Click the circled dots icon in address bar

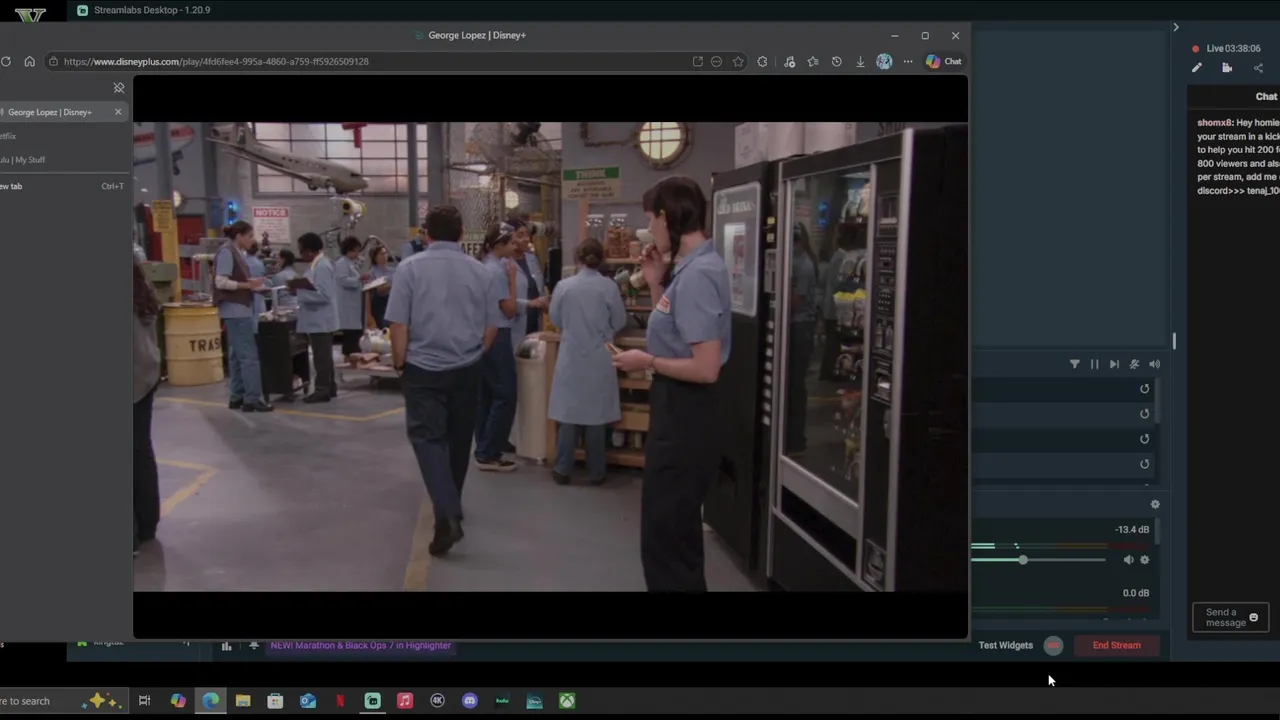716,61
